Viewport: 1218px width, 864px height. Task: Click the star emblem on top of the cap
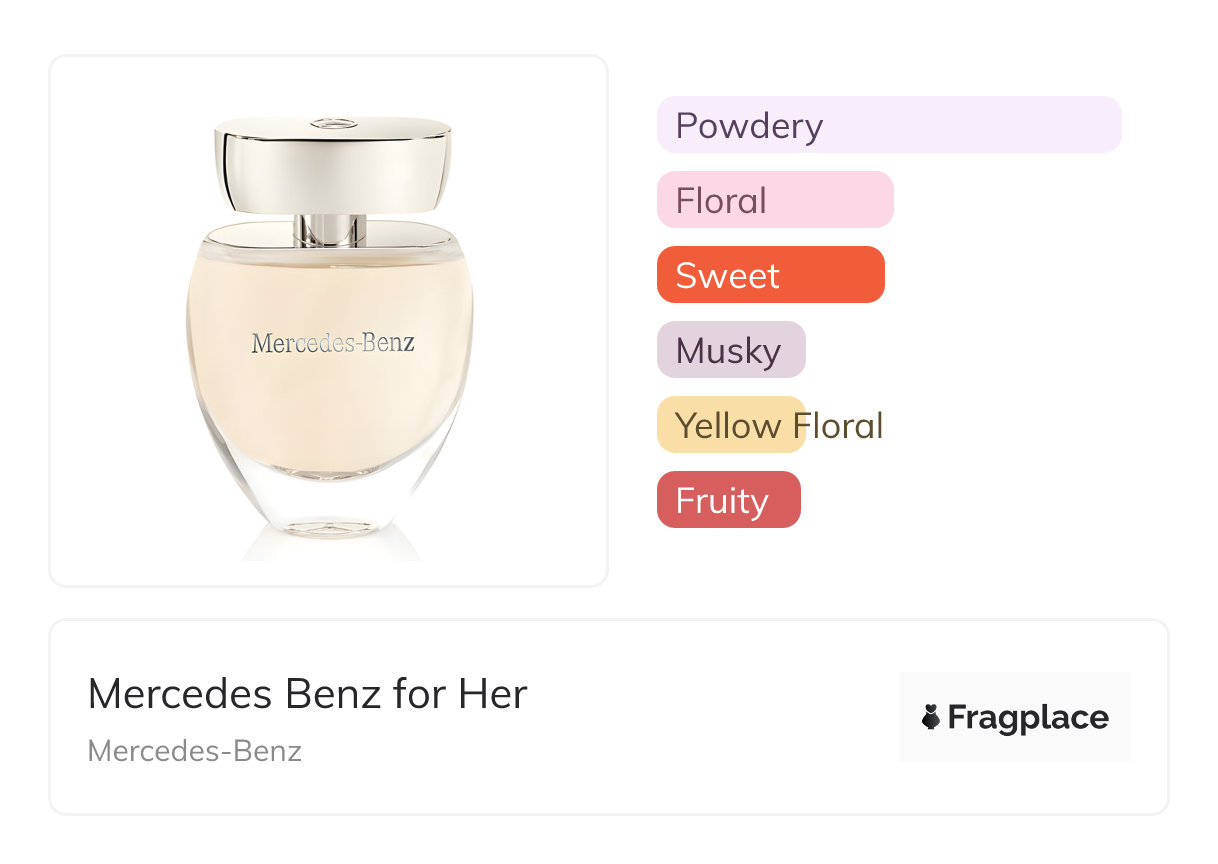click(332, 123)
